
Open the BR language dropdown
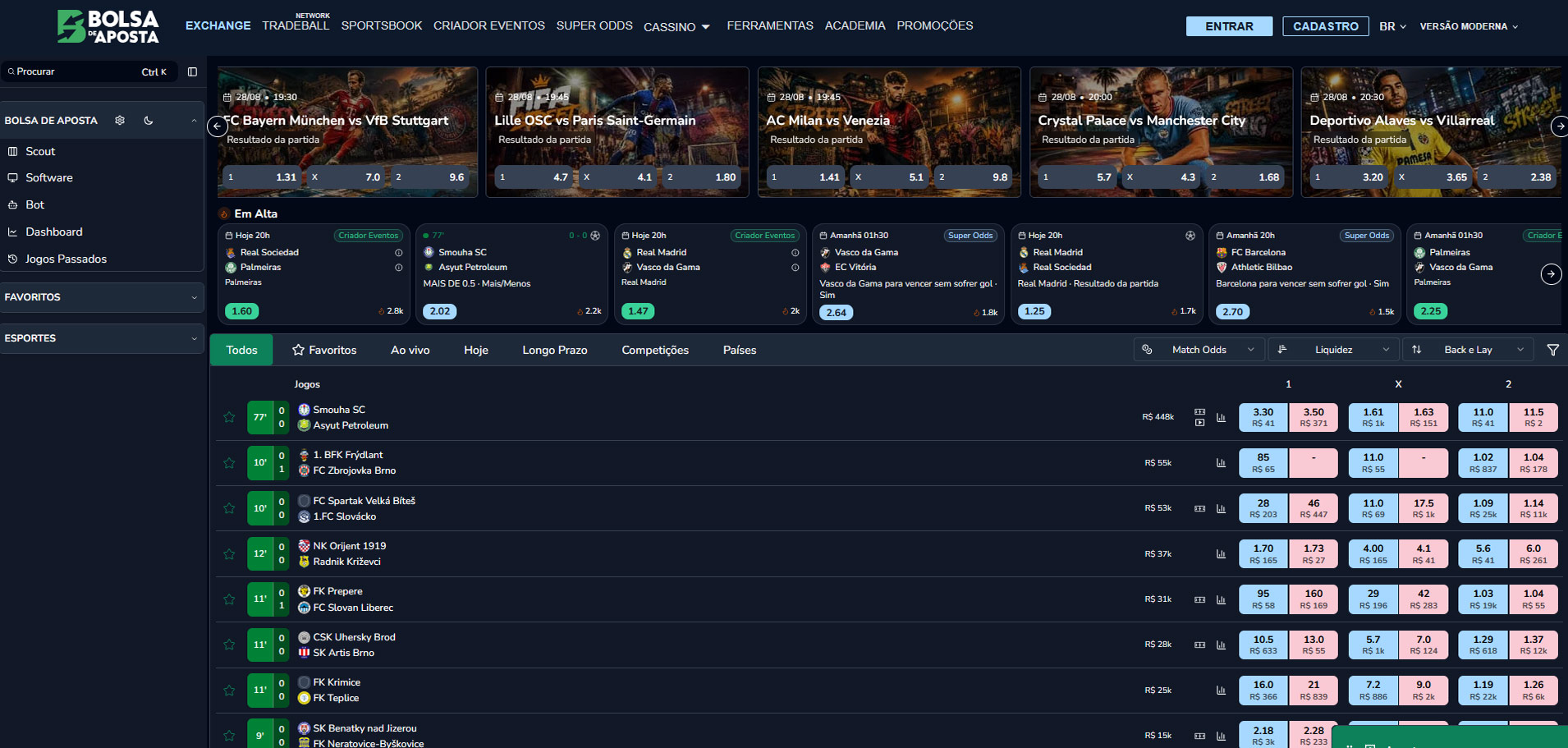tap(1392, 26)
